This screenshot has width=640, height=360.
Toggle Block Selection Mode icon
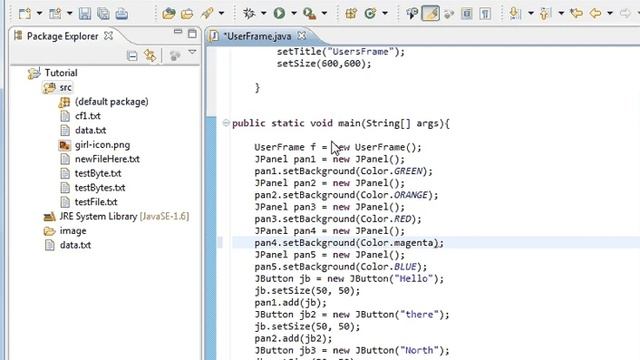(467, 13)
